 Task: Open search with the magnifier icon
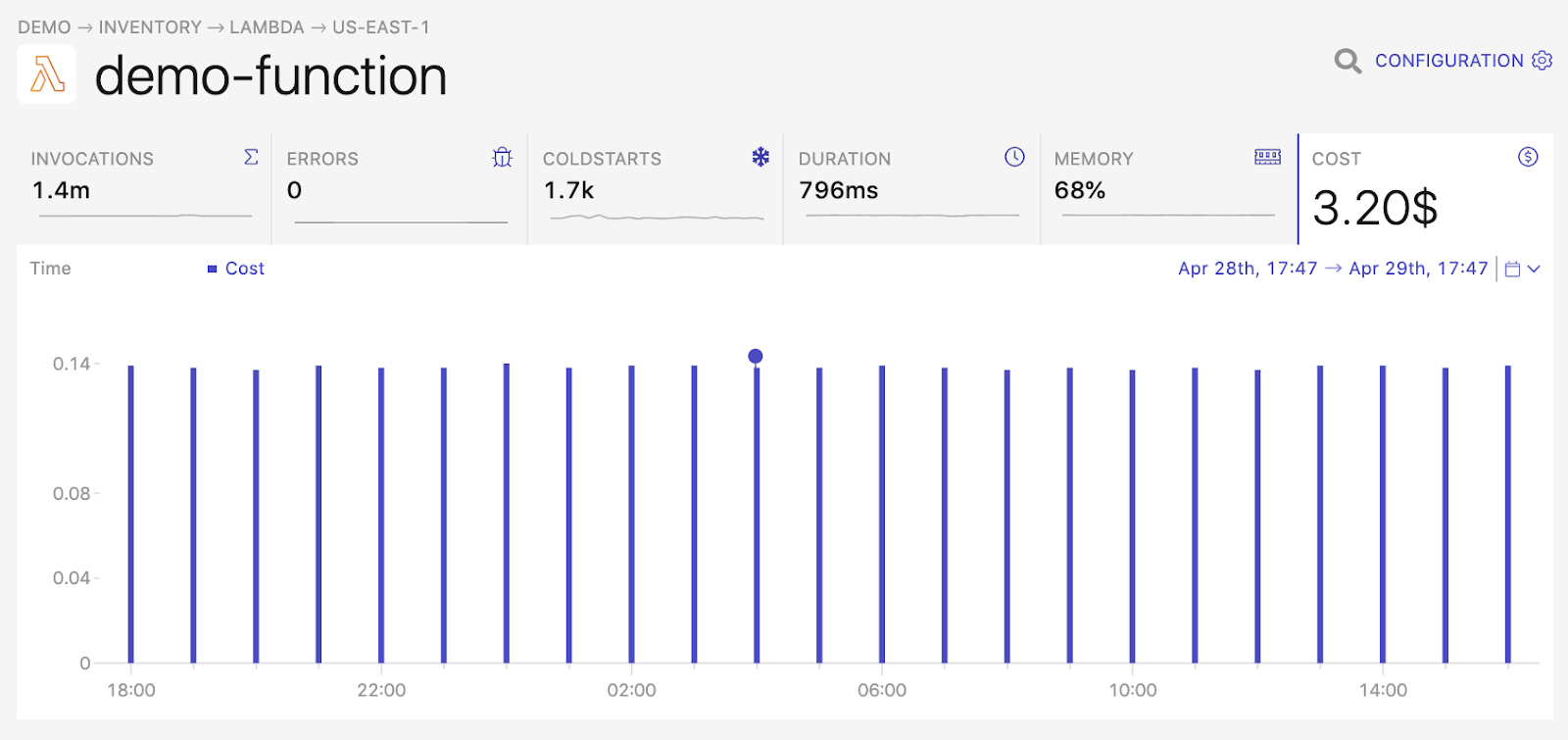click(x=1347, y=62)
